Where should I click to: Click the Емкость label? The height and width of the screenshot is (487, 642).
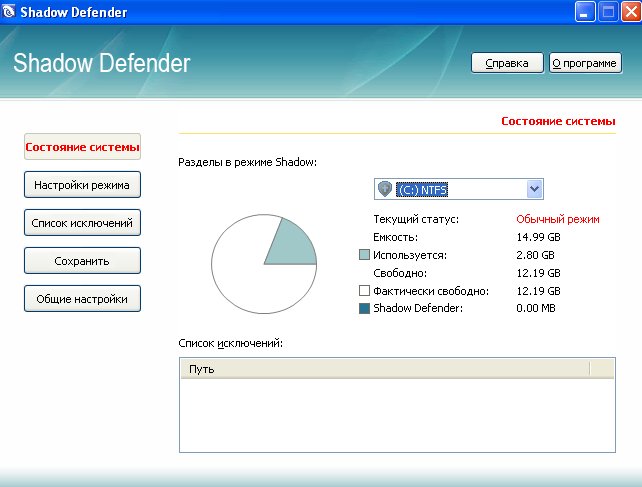pyautogui.click(x=395, y=237)
